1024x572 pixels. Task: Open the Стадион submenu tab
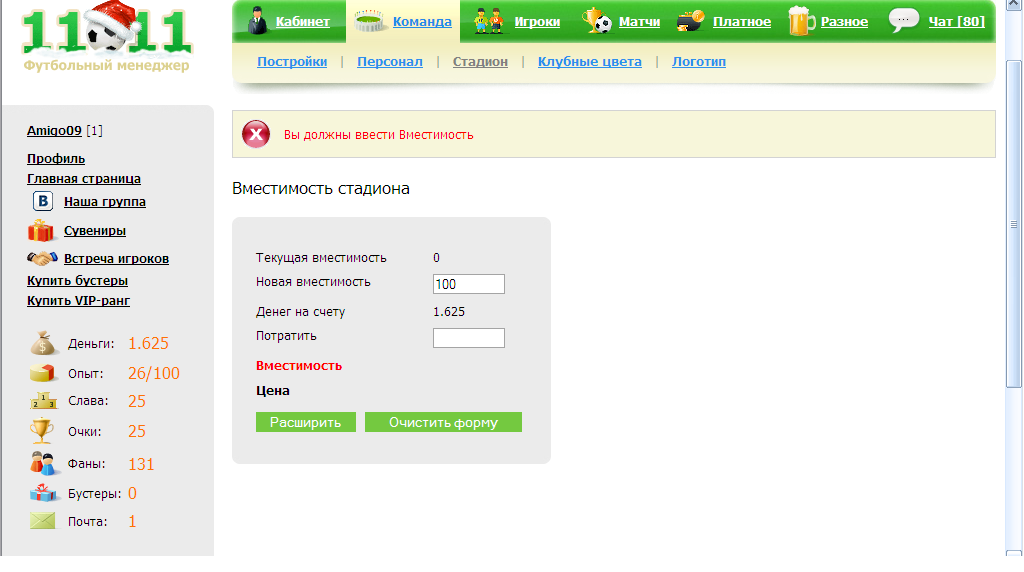click(480, 61)
